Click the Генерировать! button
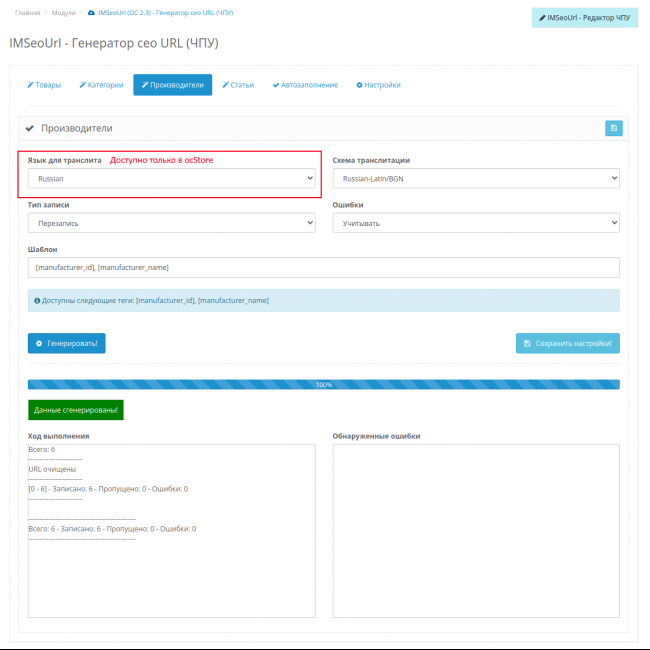 (x=66, y=343)
